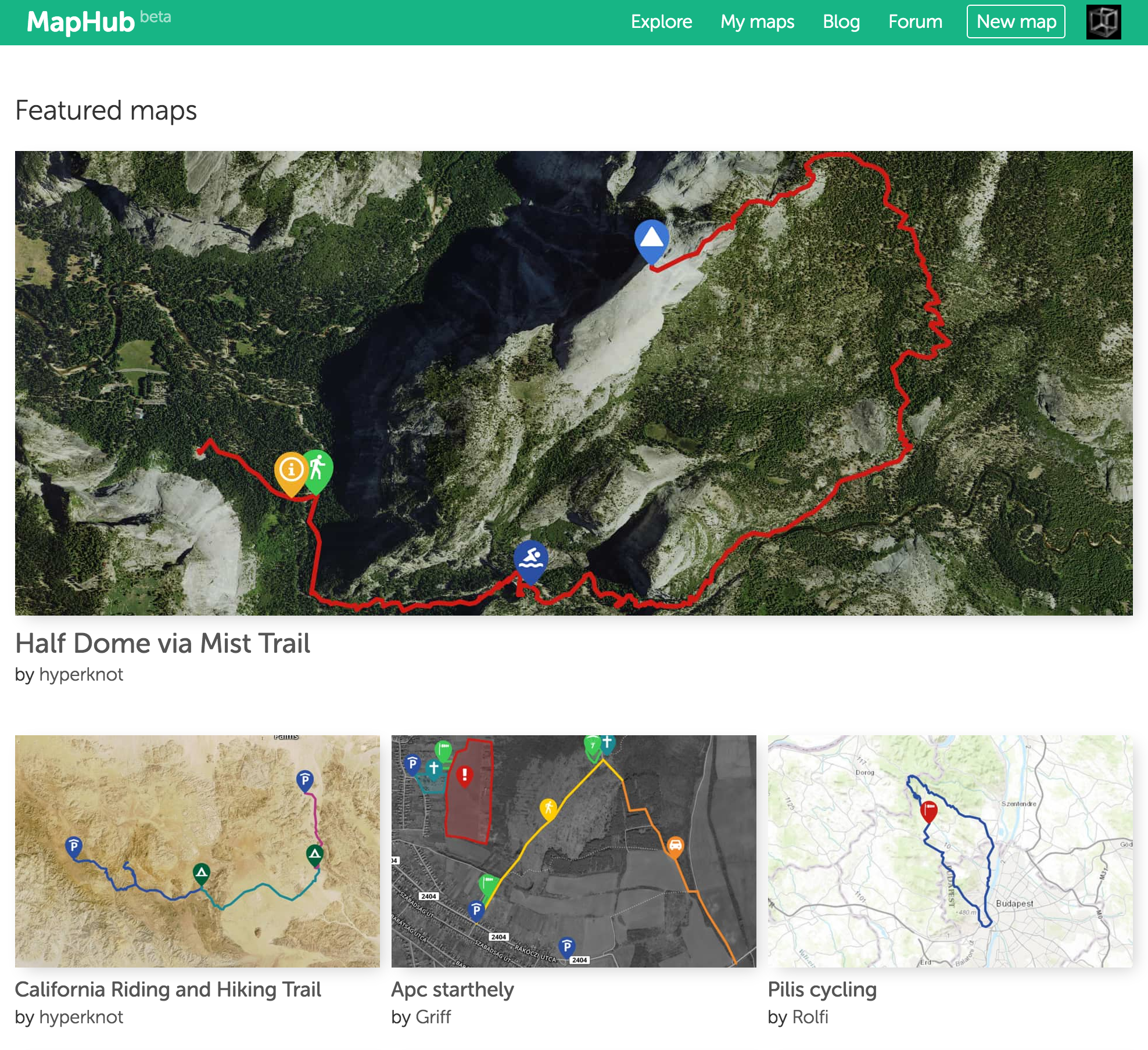Open Half Dome via Mist Trail title
Viewport: 1148px width, 1050px height.
point(163,643)
